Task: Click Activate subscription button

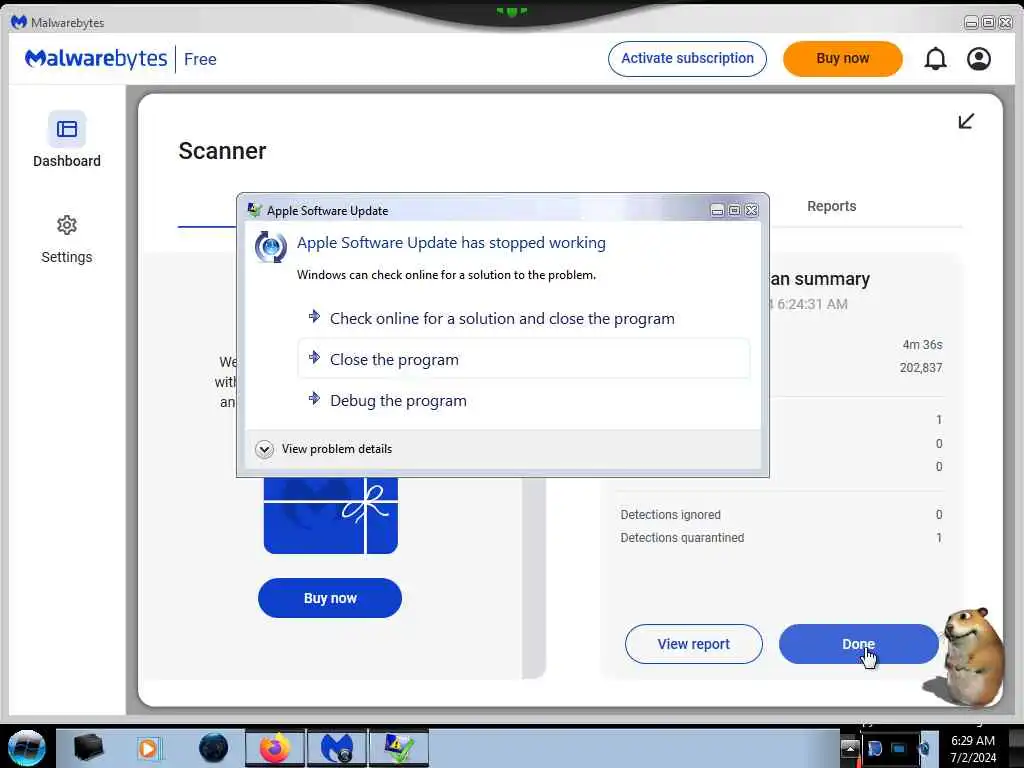Action: point(687,59)
